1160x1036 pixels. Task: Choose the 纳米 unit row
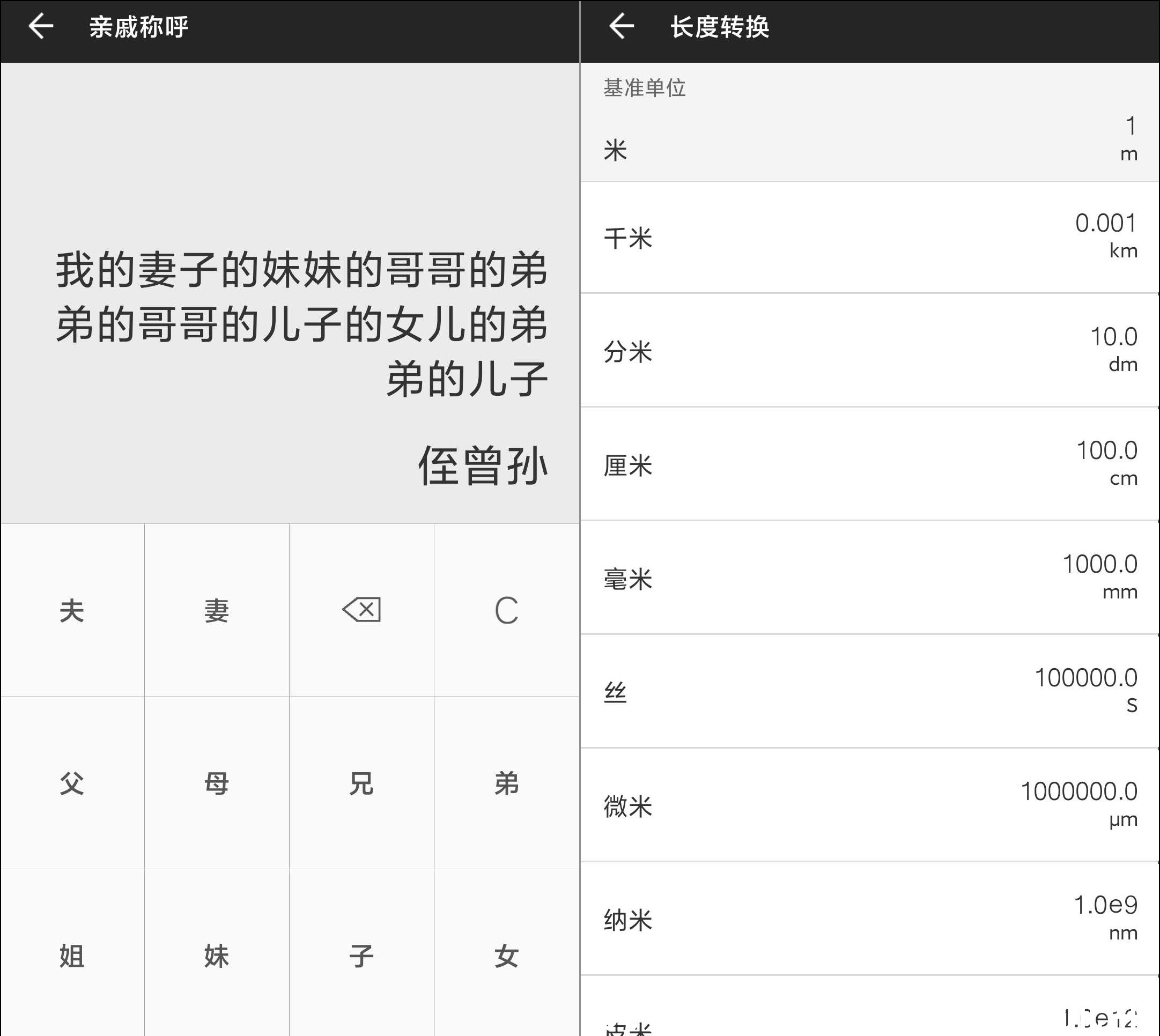tap(870, 919)
